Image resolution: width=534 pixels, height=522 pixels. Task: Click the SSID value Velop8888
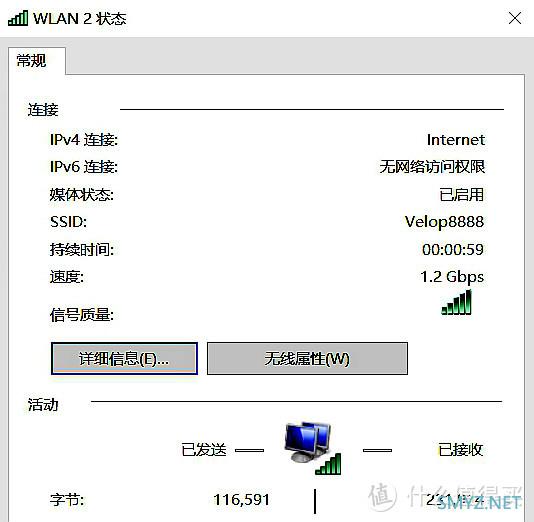(444, 222)
